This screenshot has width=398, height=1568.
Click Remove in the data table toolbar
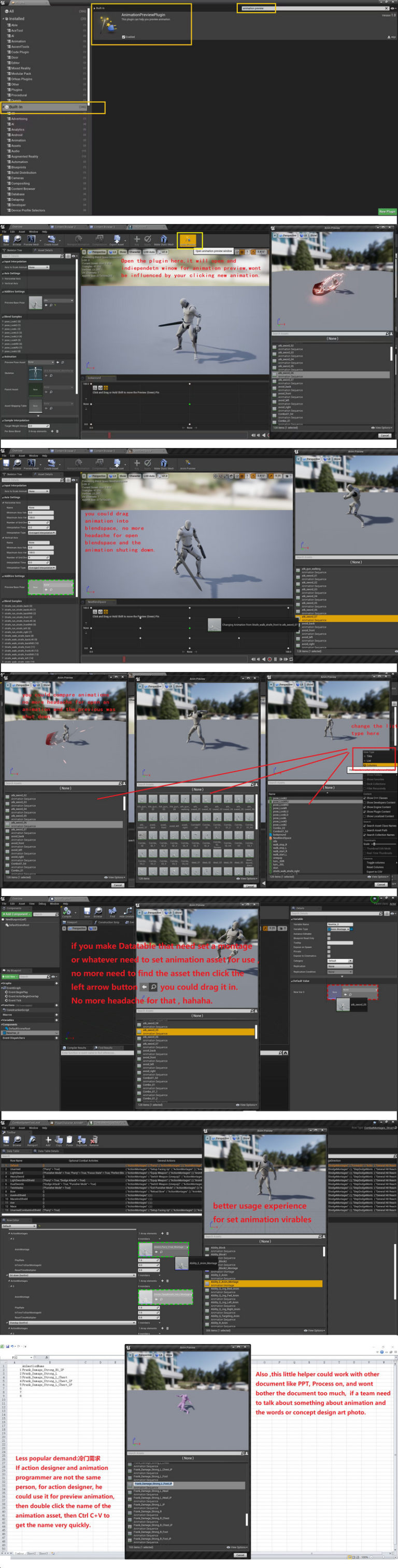click(94, 1141)
